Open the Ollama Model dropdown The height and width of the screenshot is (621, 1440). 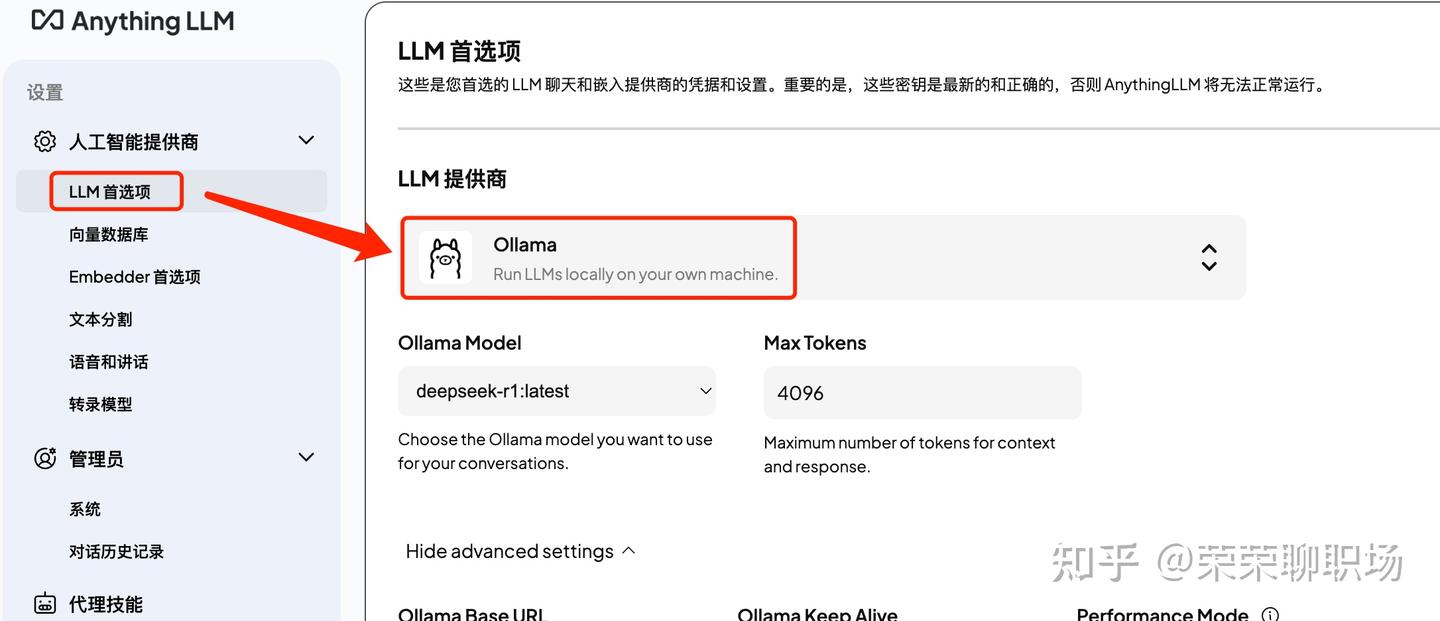click(556, 391)
